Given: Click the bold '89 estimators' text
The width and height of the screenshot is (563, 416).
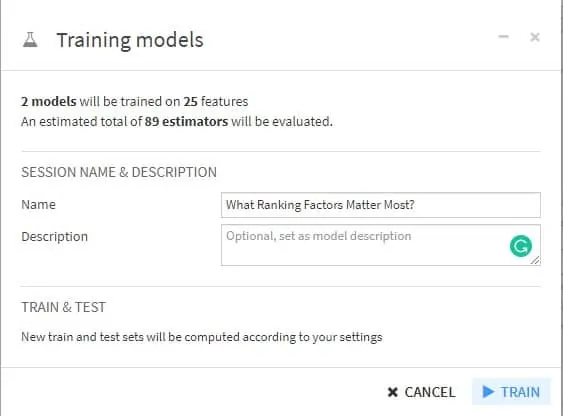Looking at the screenshot, I should (186, 122).
